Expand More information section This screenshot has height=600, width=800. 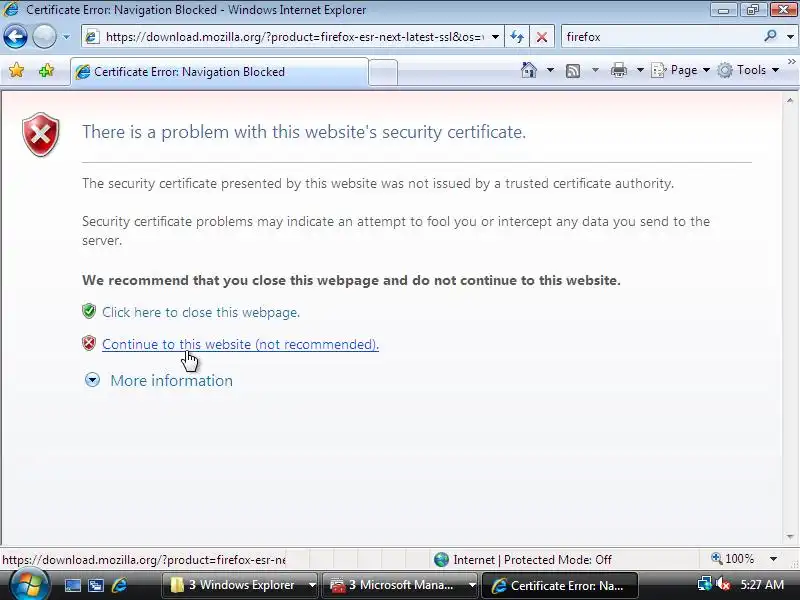(92, 380)
